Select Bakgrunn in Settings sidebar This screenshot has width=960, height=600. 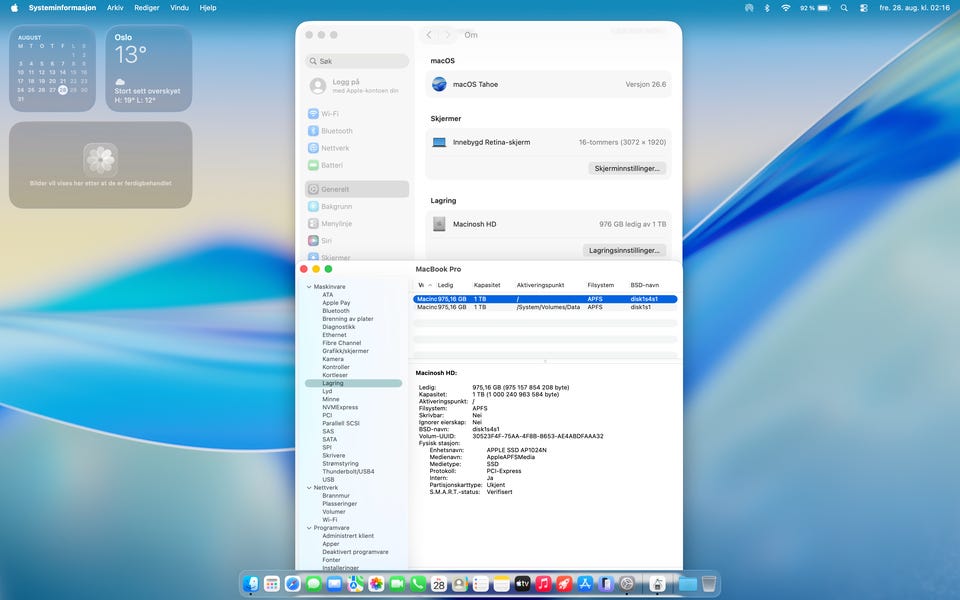tap(357, 206)
